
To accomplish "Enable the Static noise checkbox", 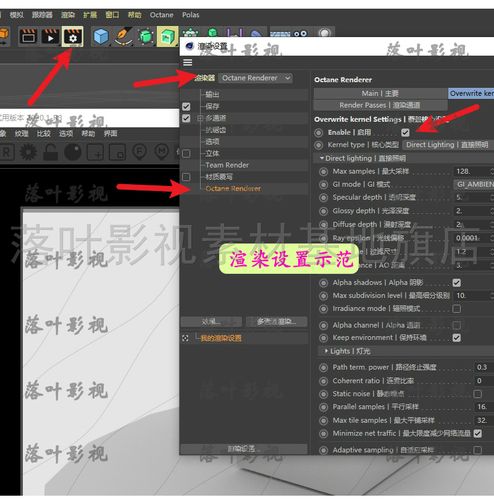I will [478, 394].
